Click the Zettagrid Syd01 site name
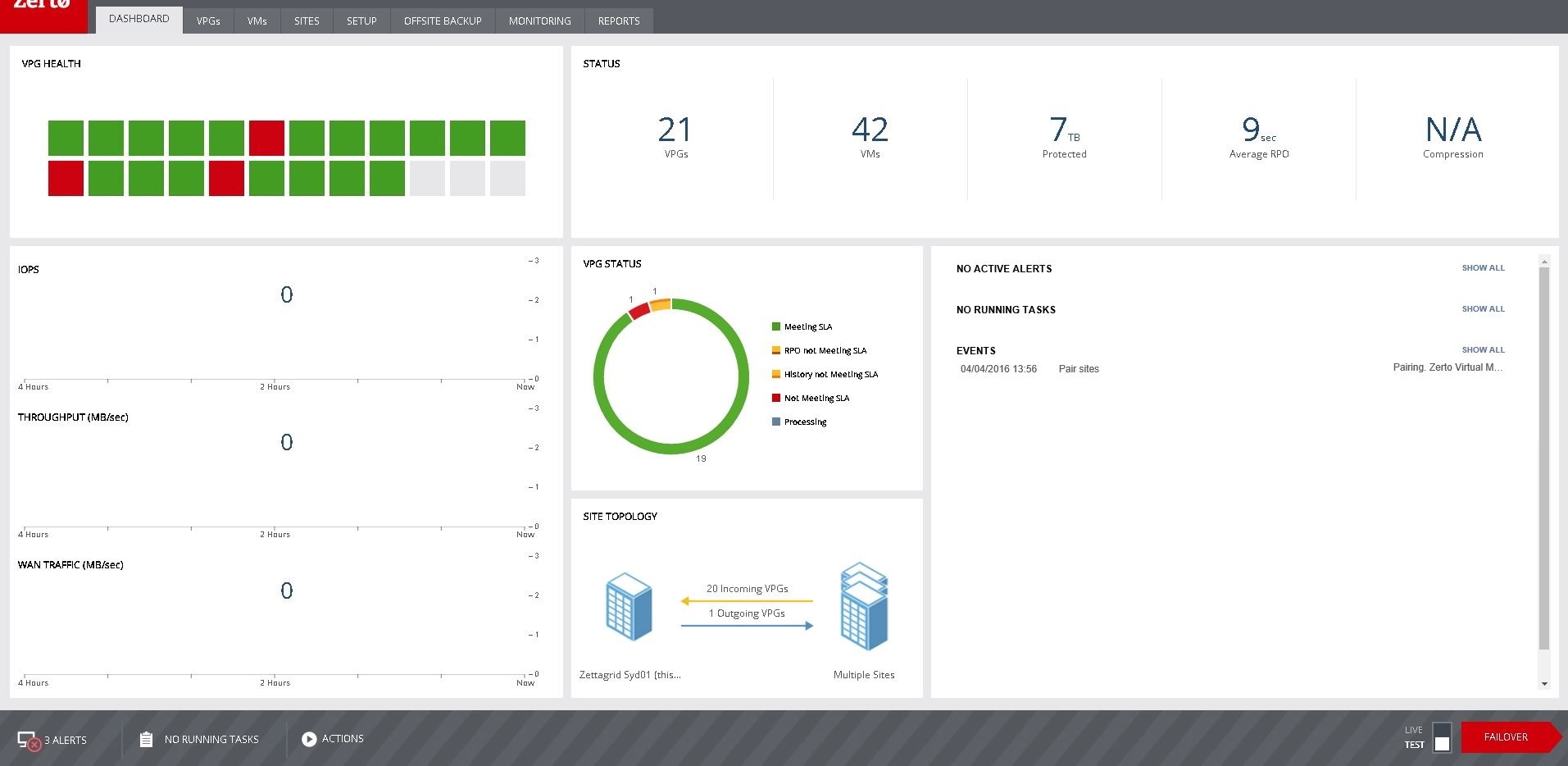Viewport: 1568px width, 766px height. pyautogui.click(x=630, y=675)
